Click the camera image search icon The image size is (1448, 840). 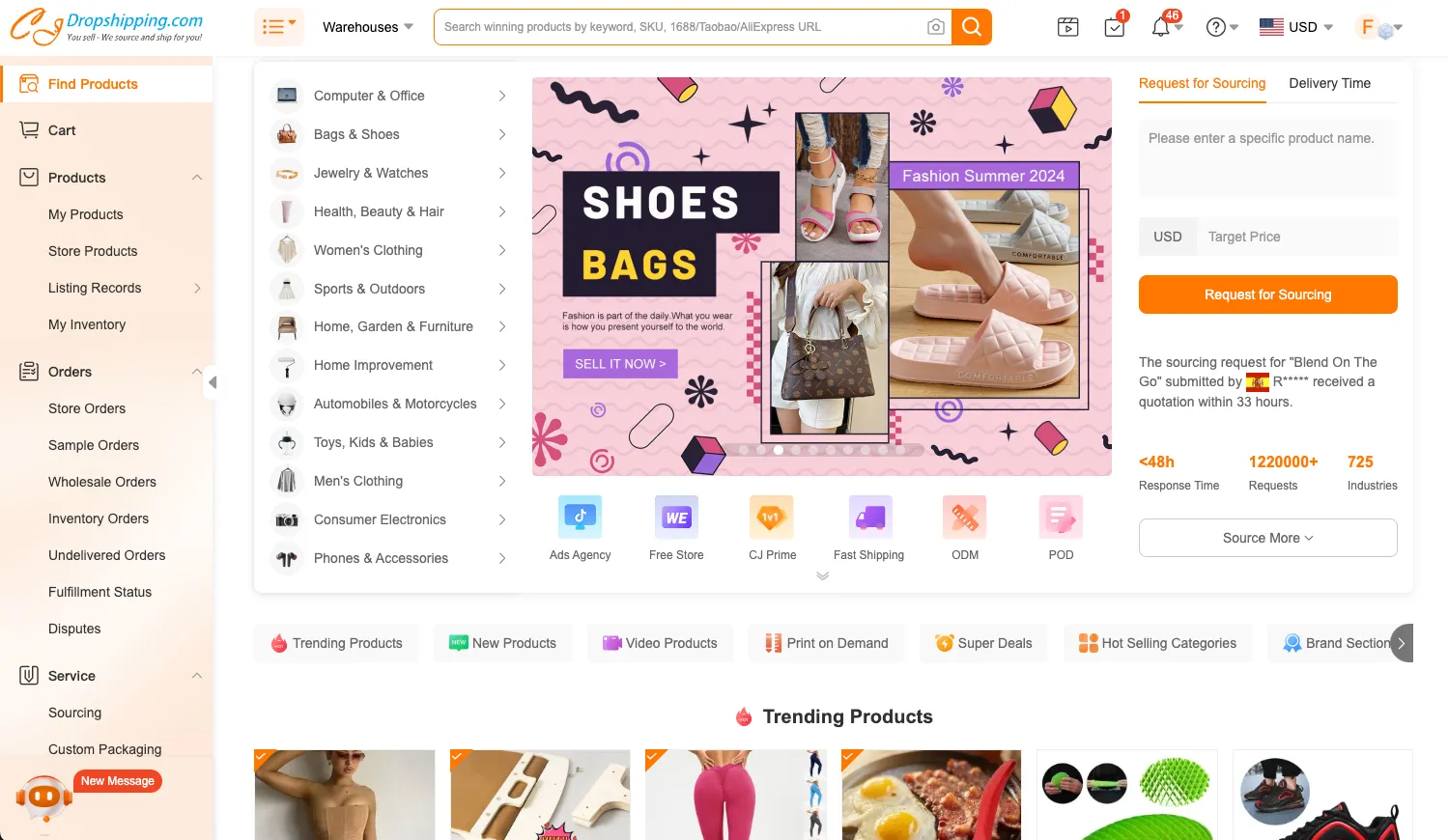click(x=935, y=27)
